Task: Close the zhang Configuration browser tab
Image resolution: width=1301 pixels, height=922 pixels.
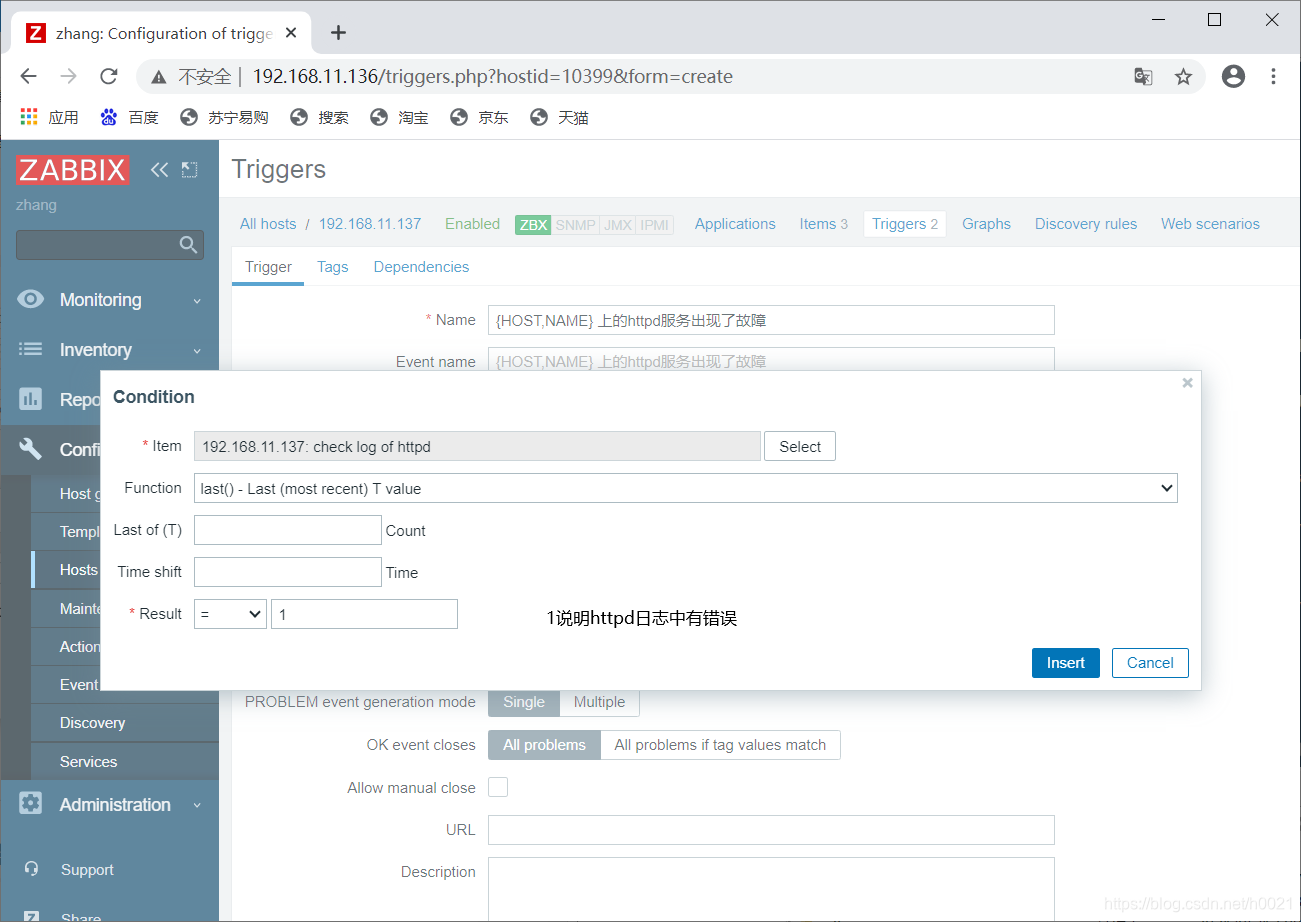Action: point(291,33)
